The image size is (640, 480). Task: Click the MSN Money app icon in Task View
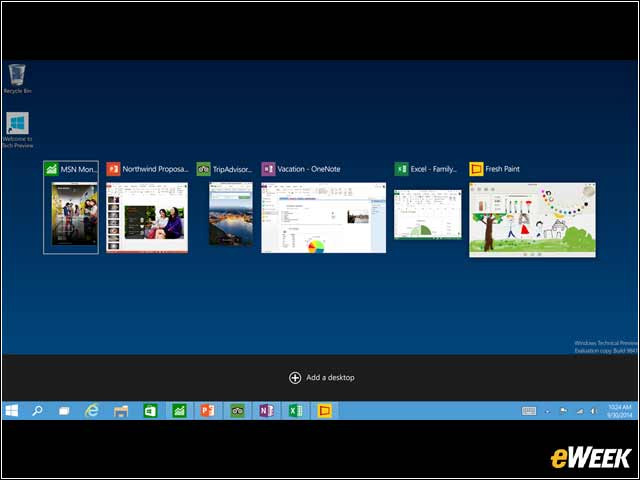(51, 169)
